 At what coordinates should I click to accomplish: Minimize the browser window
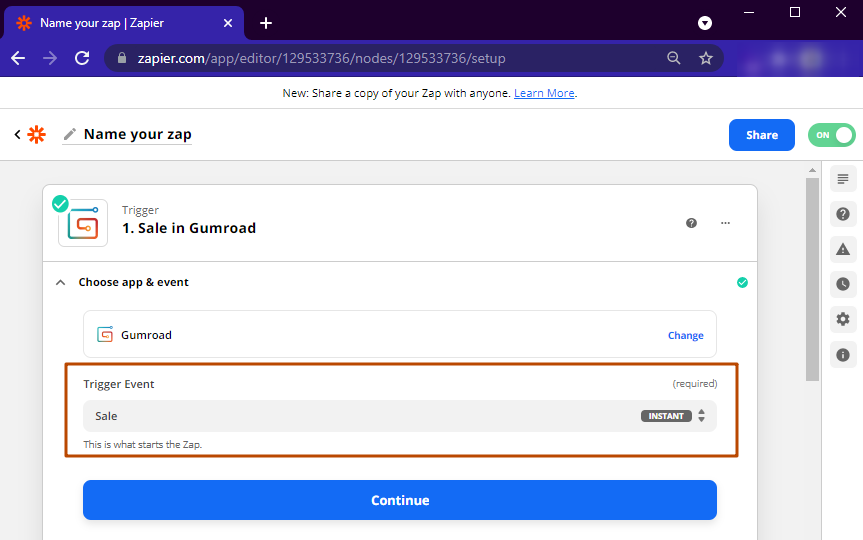[749, 12]
